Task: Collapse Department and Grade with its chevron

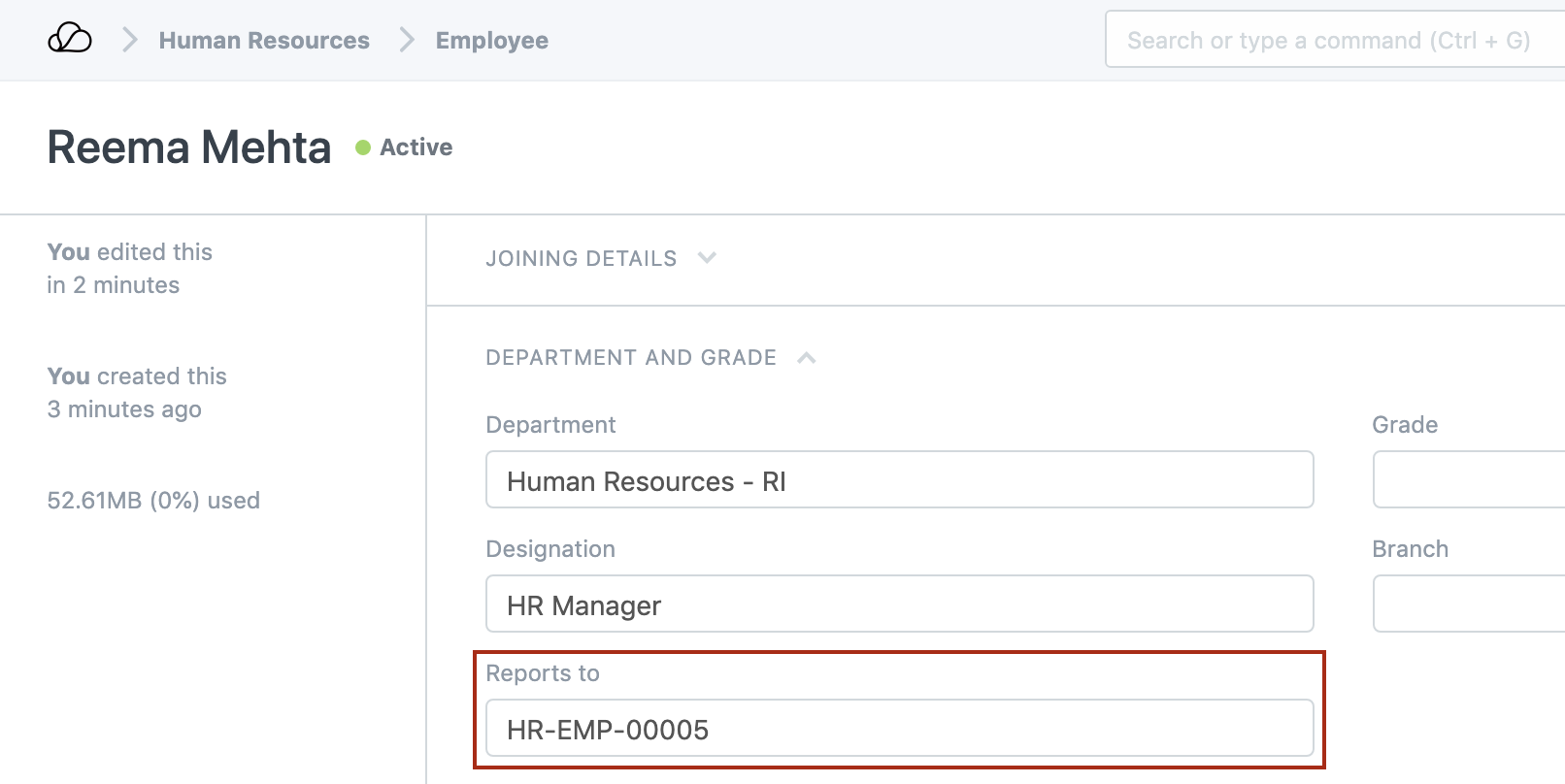Action: 806,358
